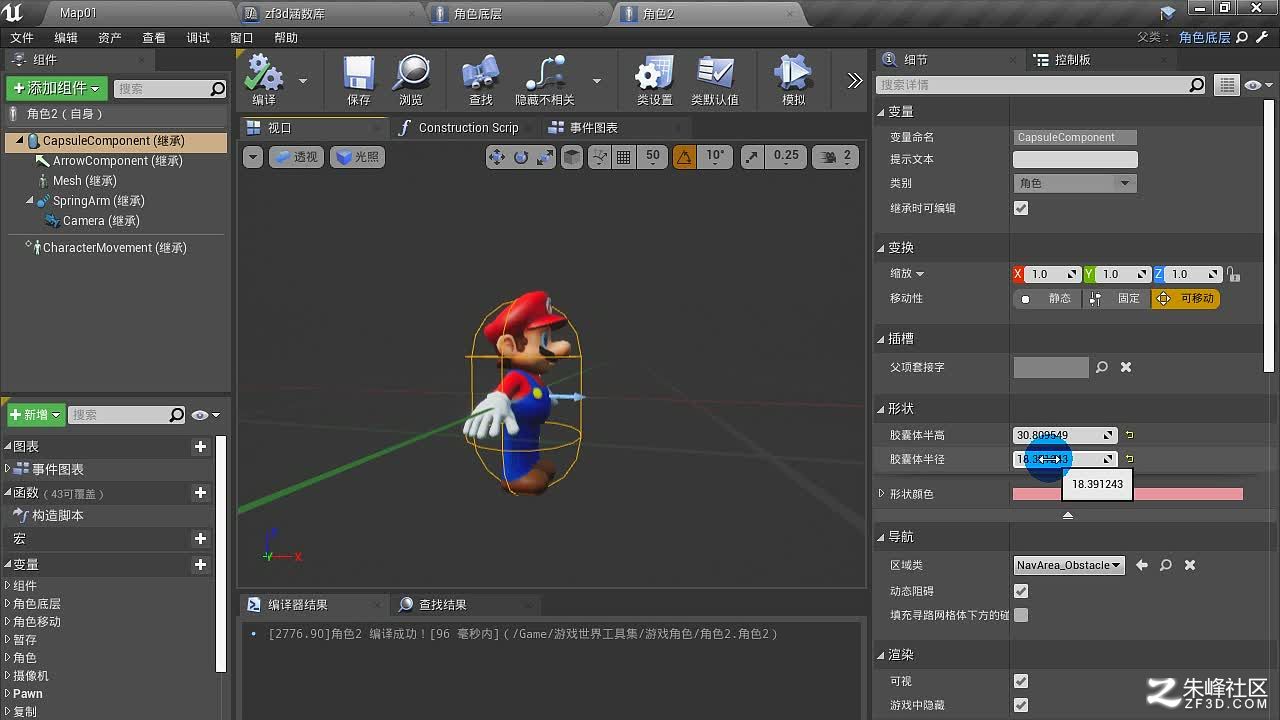Collapse the 形状 section

coord(881,409)
